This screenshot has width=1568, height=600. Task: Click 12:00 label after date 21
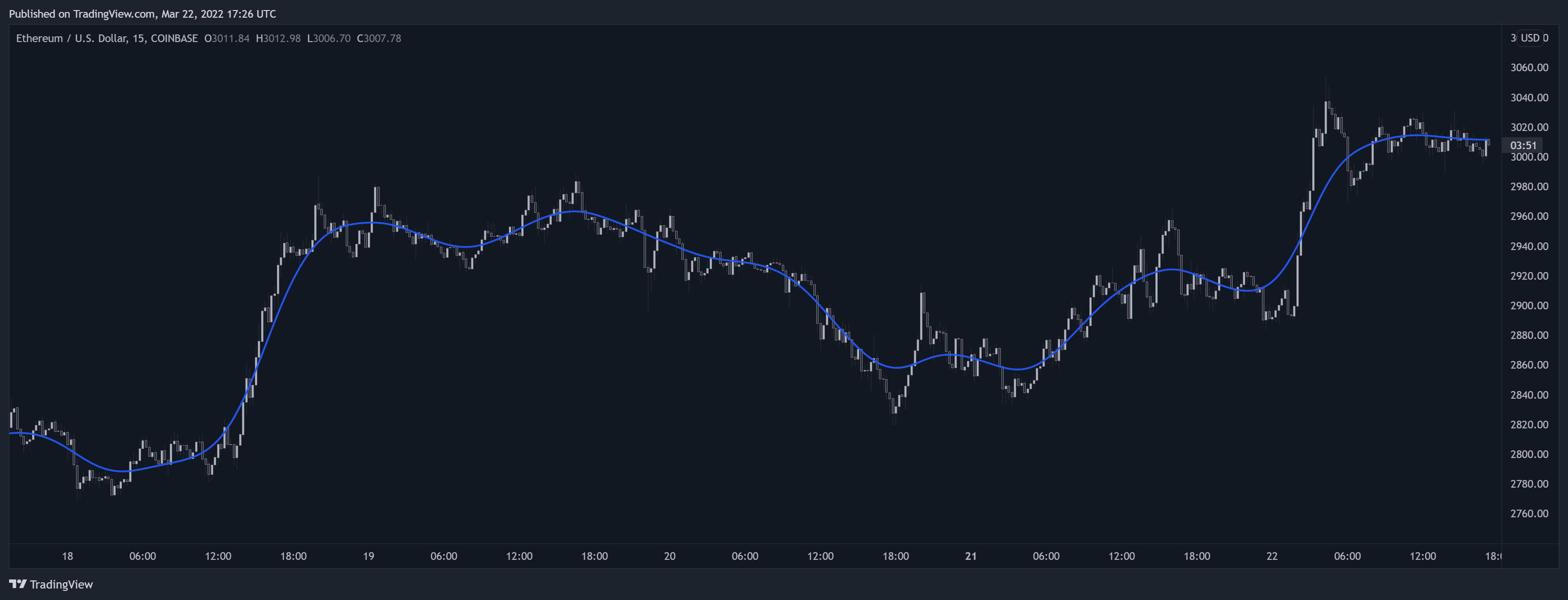point(1122,556)
